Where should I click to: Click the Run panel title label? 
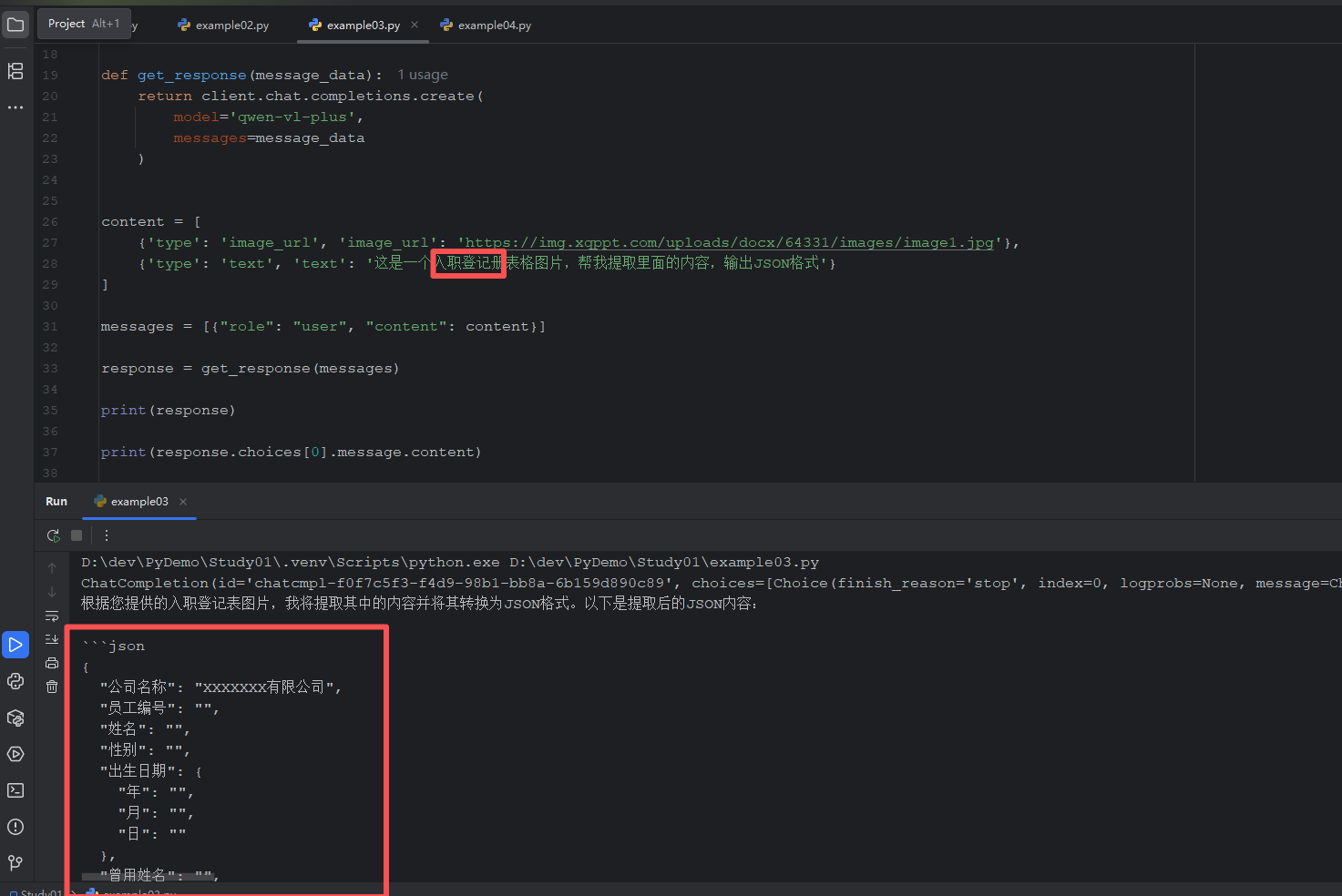[56, 502]
